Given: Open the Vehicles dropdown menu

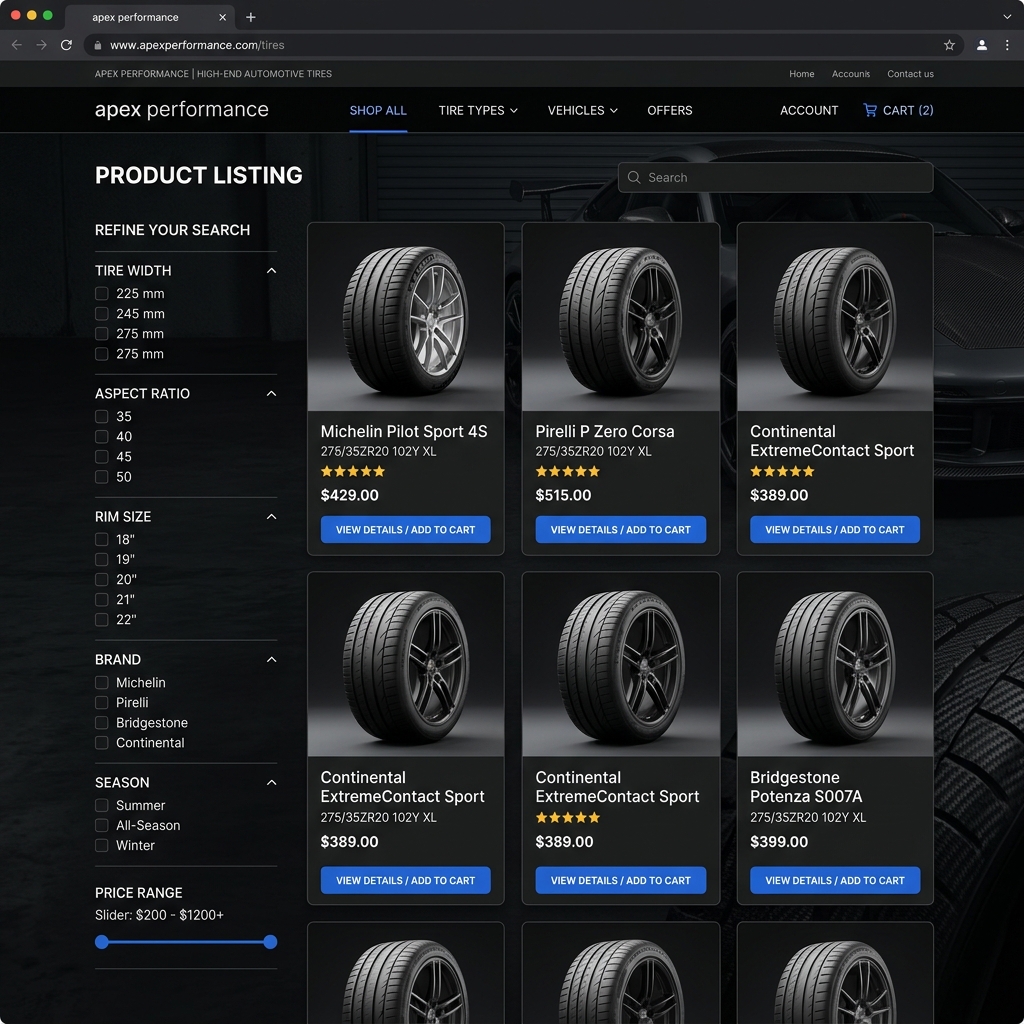Looking at the screenshot, I should pyautogui.click(x=583, y=110).
